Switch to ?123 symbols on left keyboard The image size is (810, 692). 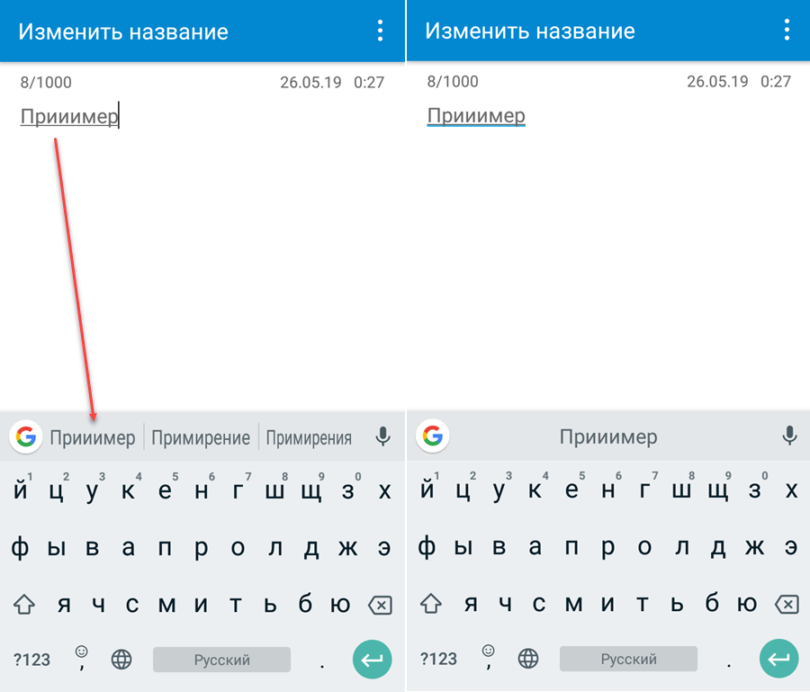tap(31, 659)
